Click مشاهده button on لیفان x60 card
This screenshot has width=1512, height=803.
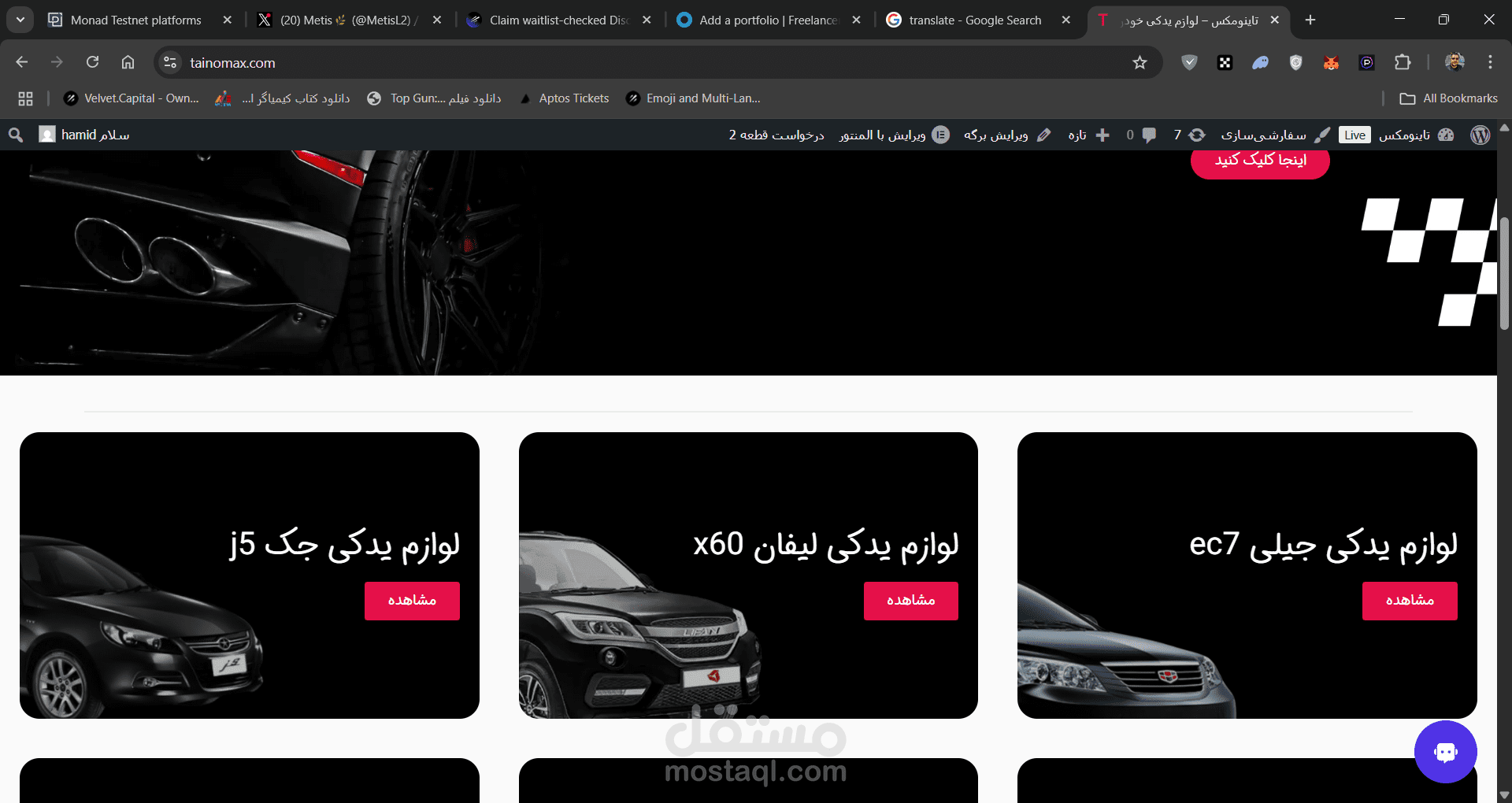[x=911, y=601]
